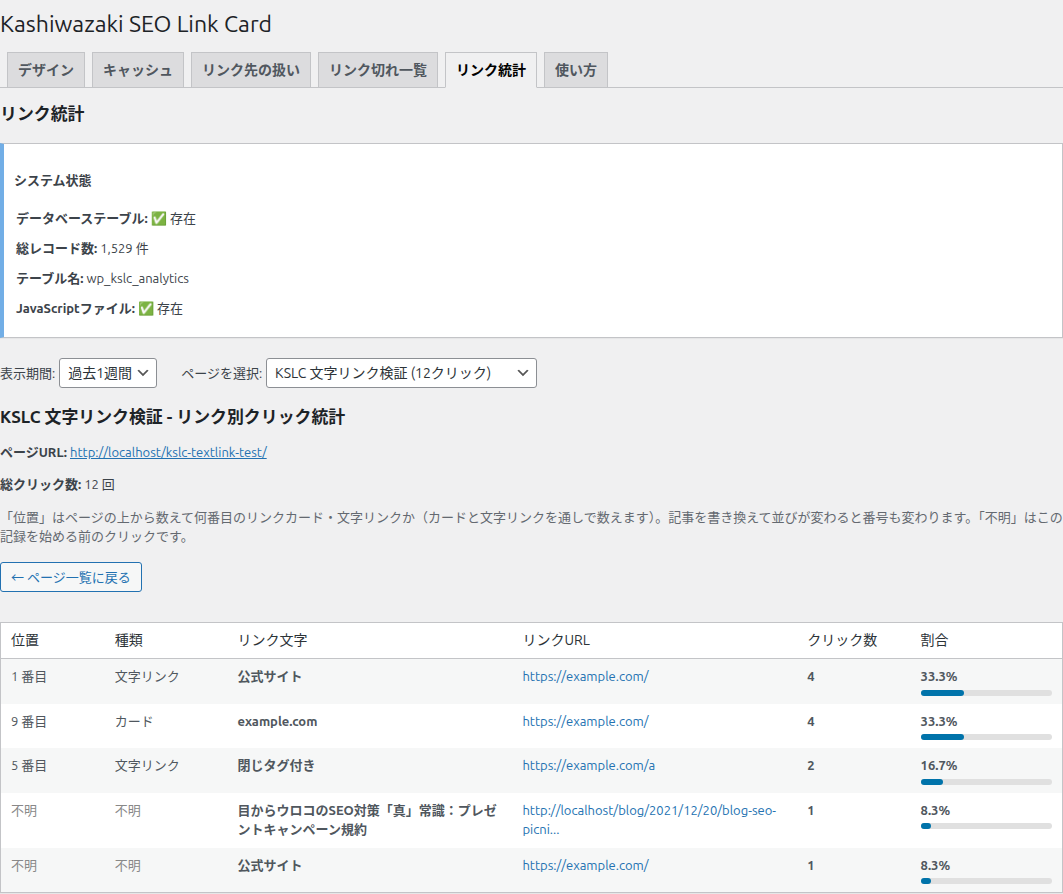1063x894 pixels.
Task: Click the green check icon beside データベーステーブル
Action: click(x=159, y=218)
